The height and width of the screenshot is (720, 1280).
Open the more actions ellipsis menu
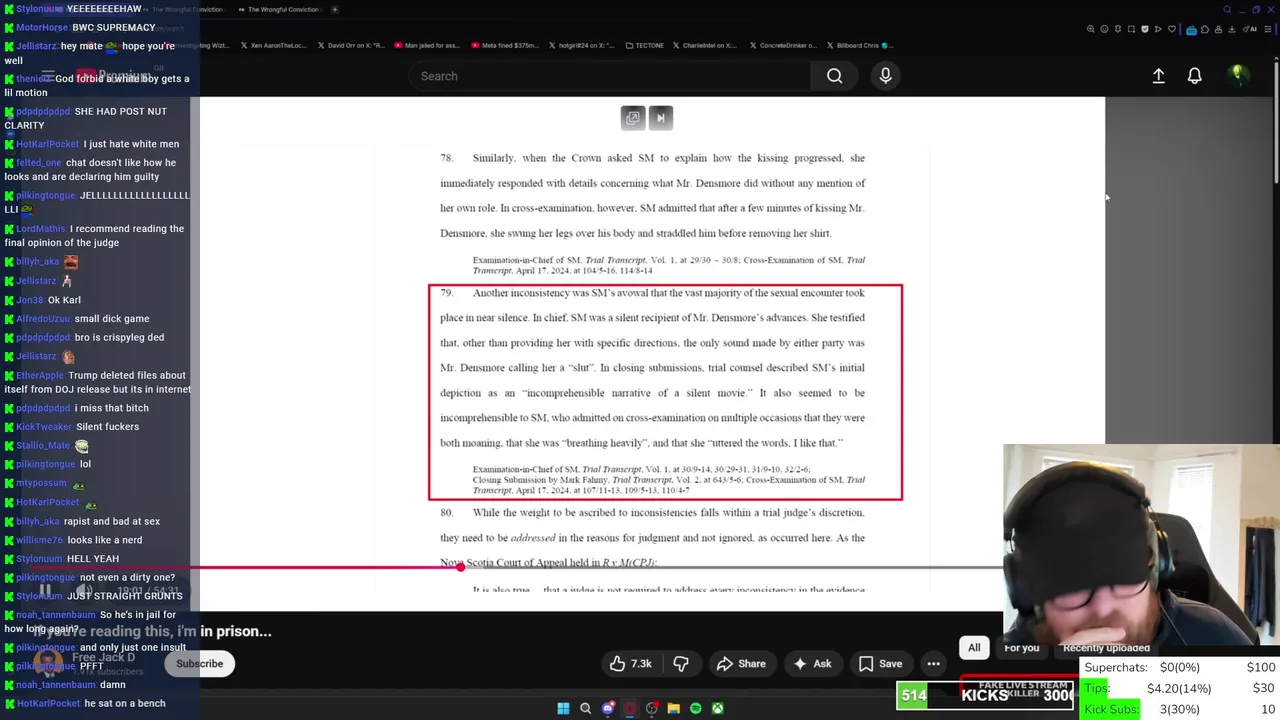[933, 664]
